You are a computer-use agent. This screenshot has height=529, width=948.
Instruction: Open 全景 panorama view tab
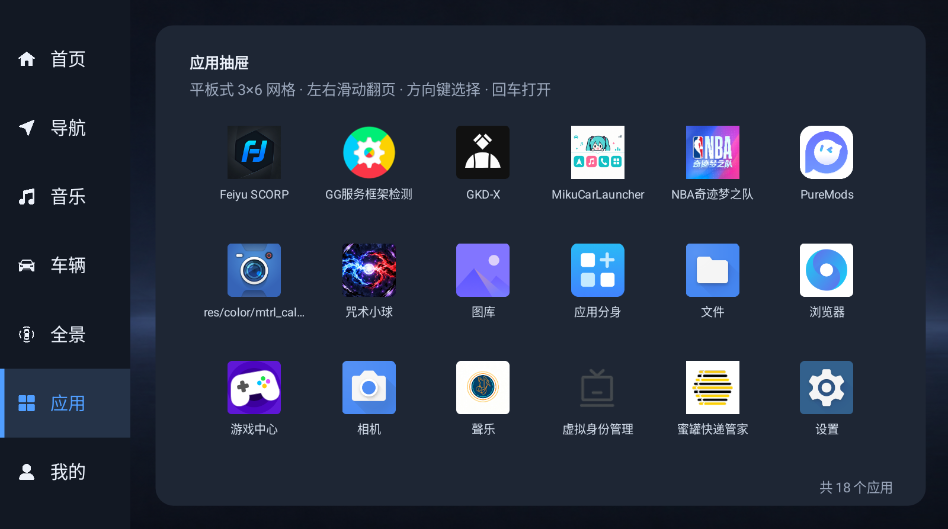point(65,334)
